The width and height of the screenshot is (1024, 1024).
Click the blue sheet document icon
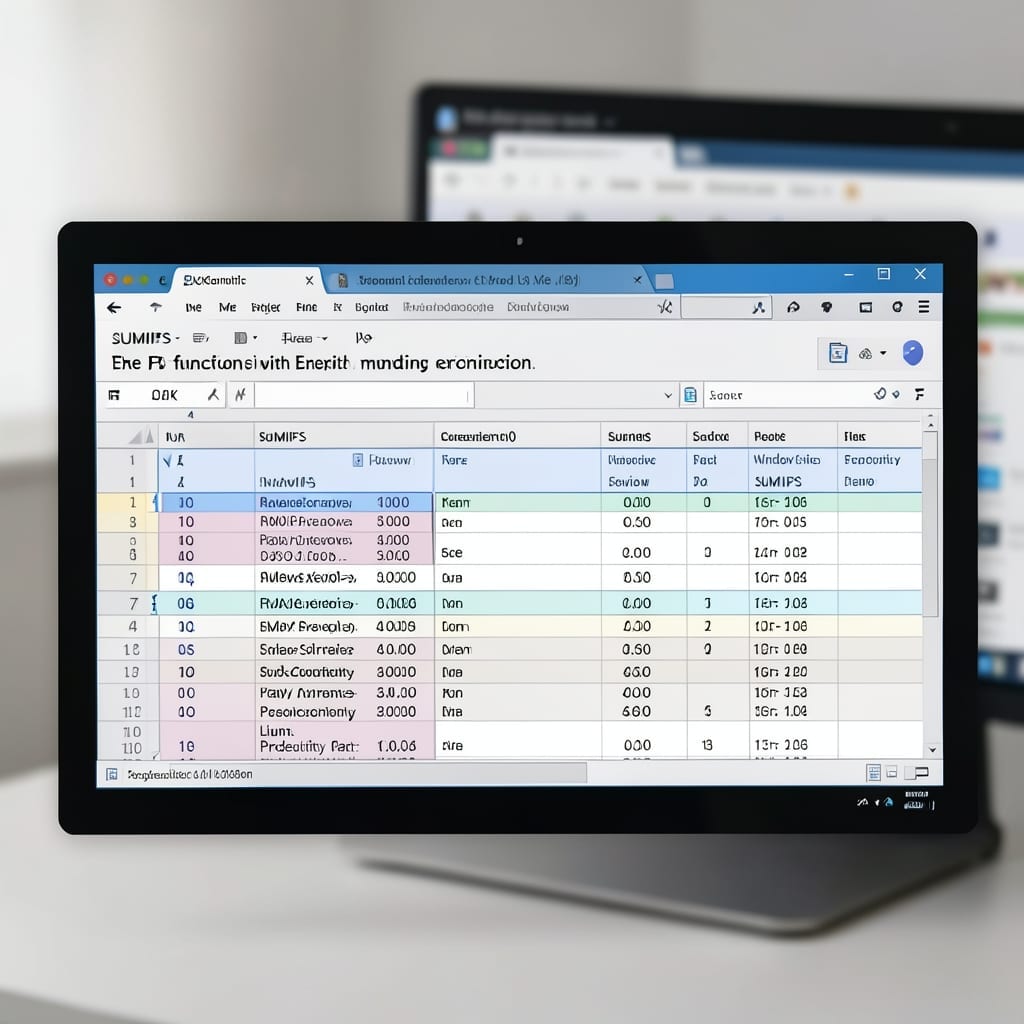click(838, 353)
